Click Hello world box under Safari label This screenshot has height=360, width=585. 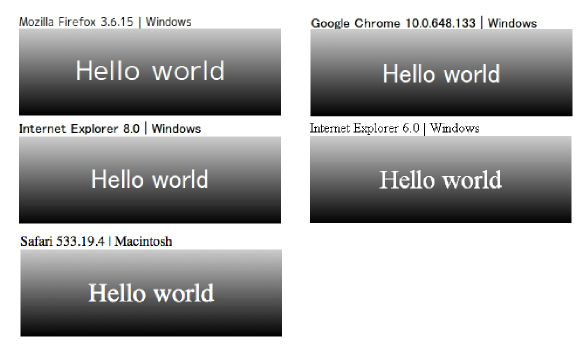[151, 293]
